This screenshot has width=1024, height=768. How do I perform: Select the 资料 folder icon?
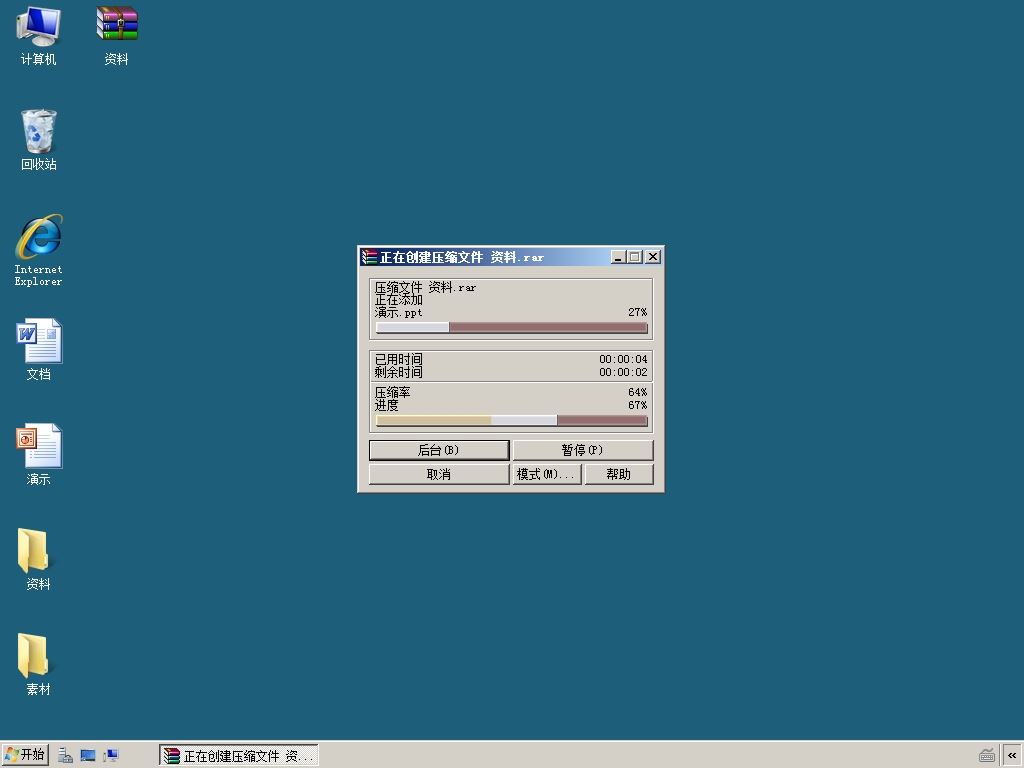pos(38,560)
